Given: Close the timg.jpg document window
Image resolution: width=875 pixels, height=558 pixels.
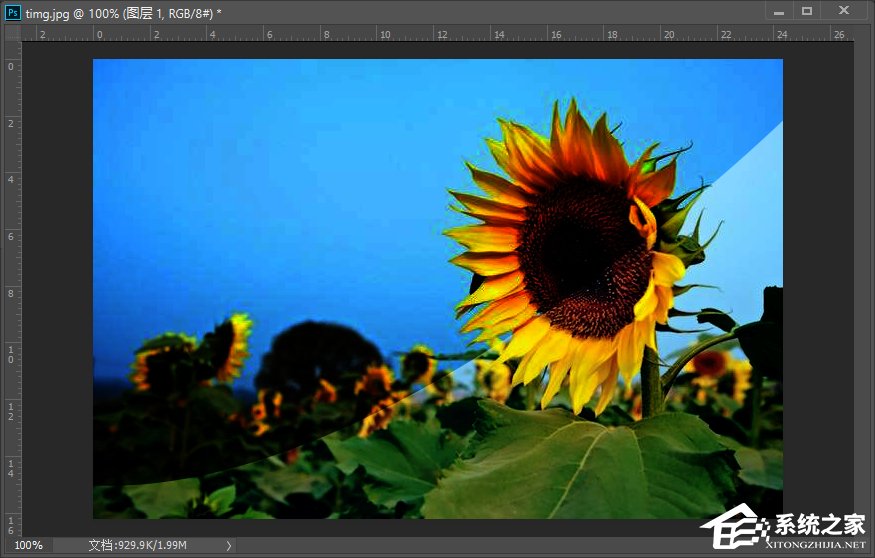Looking at the screenshot, I should pos(845,10).
